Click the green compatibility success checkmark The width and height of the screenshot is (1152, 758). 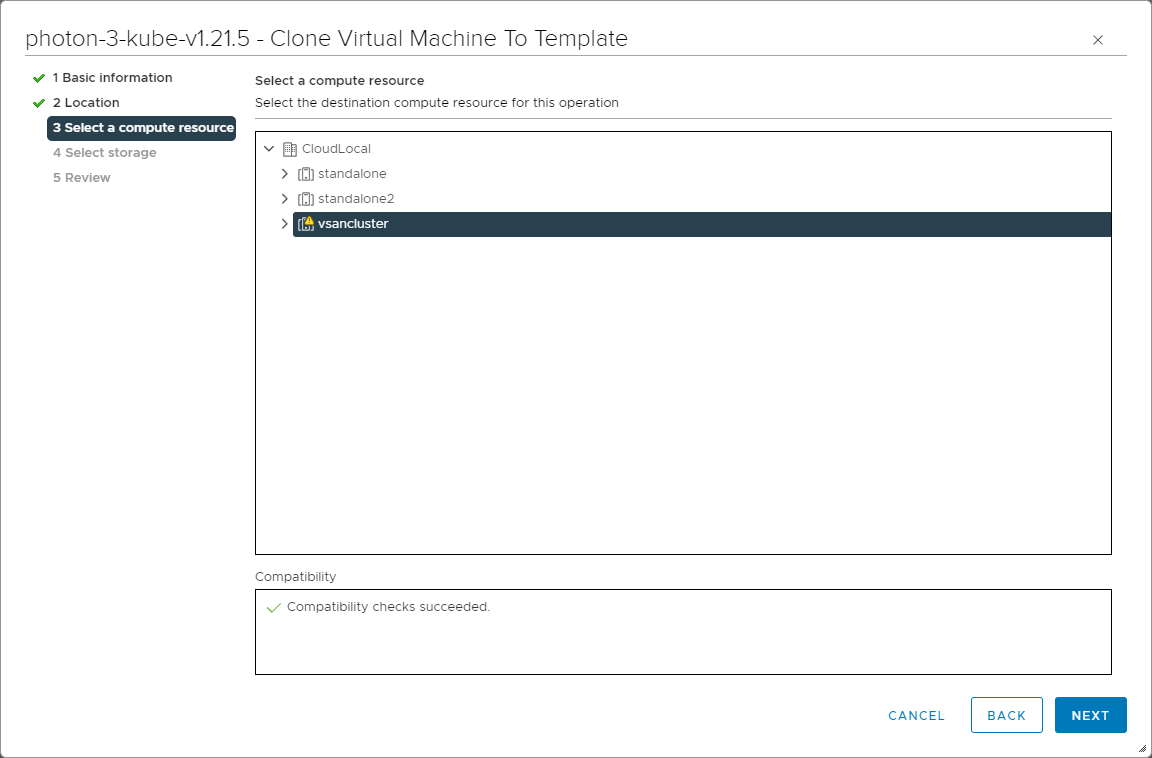point(274,607)
